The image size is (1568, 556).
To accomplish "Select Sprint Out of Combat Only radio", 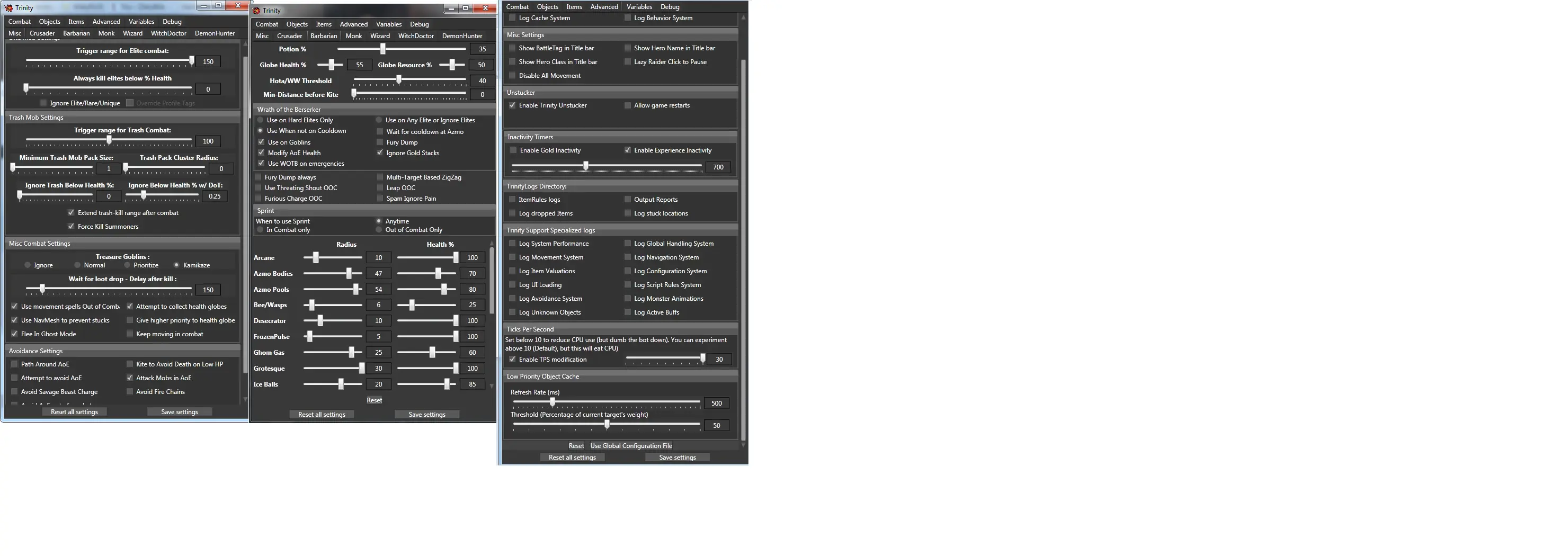I will click(x=379, y=230).
